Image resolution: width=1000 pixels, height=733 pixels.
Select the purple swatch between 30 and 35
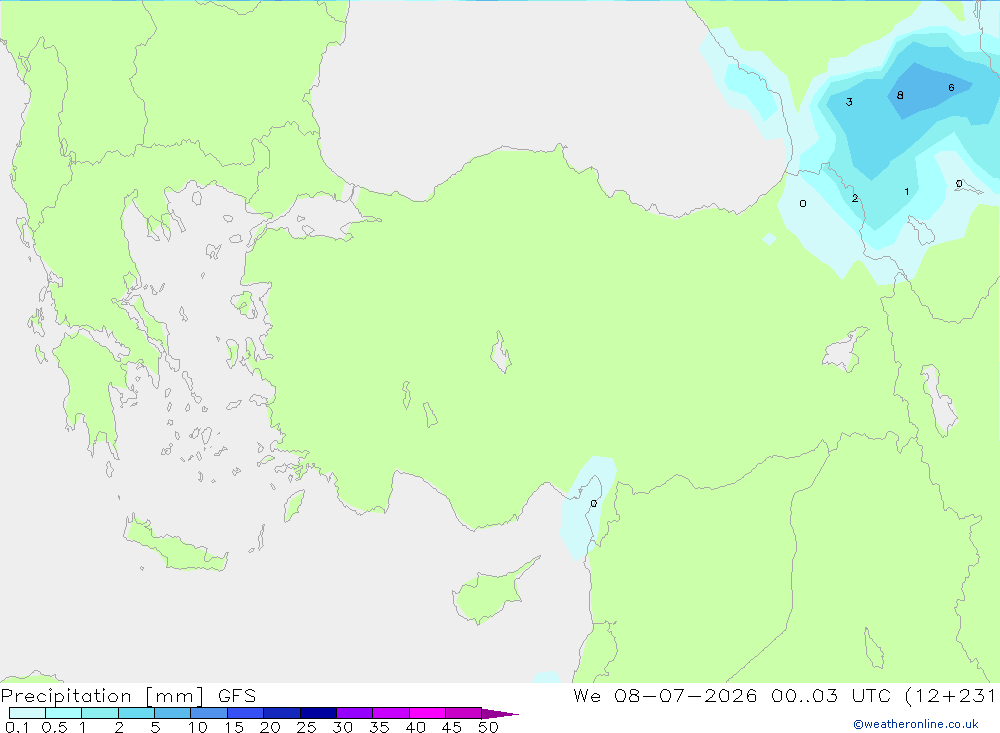tap(355, 713)
